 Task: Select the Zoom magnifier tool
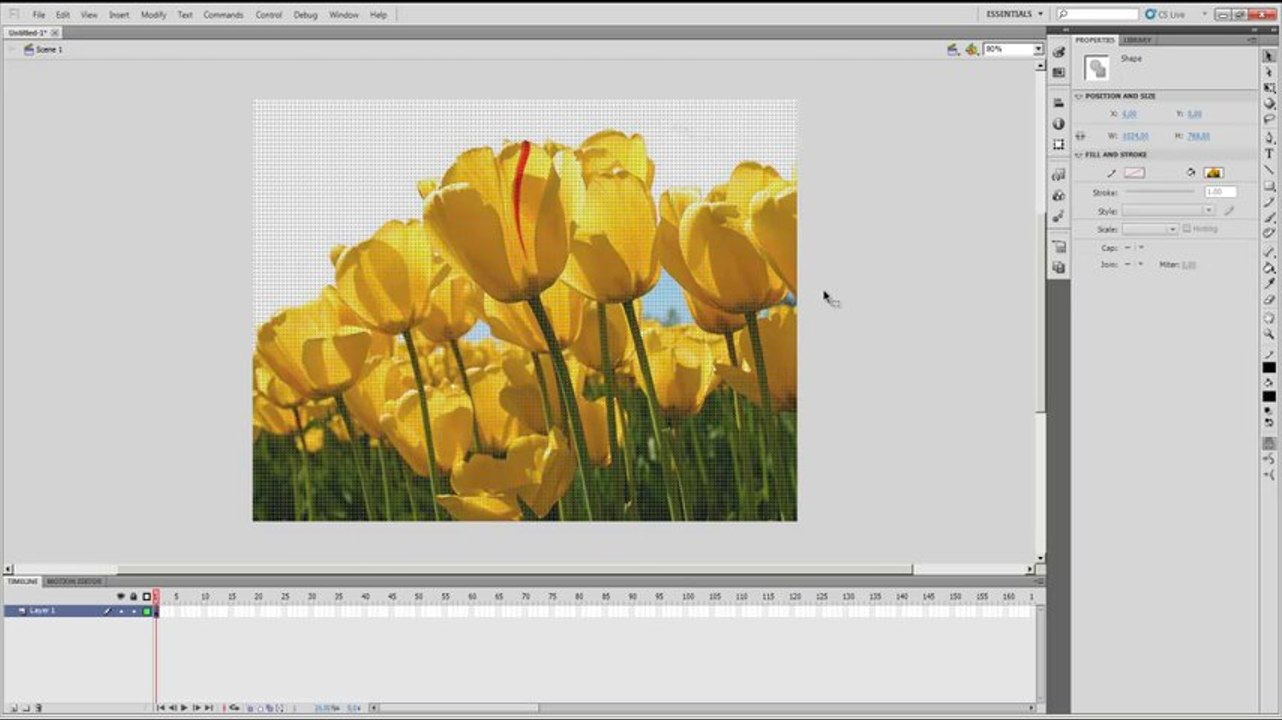point(1269,334)
